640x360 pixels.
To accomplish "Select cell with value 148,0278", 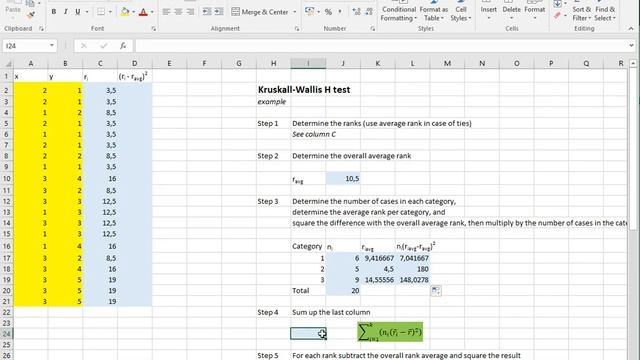I will [x=412, y=280].
